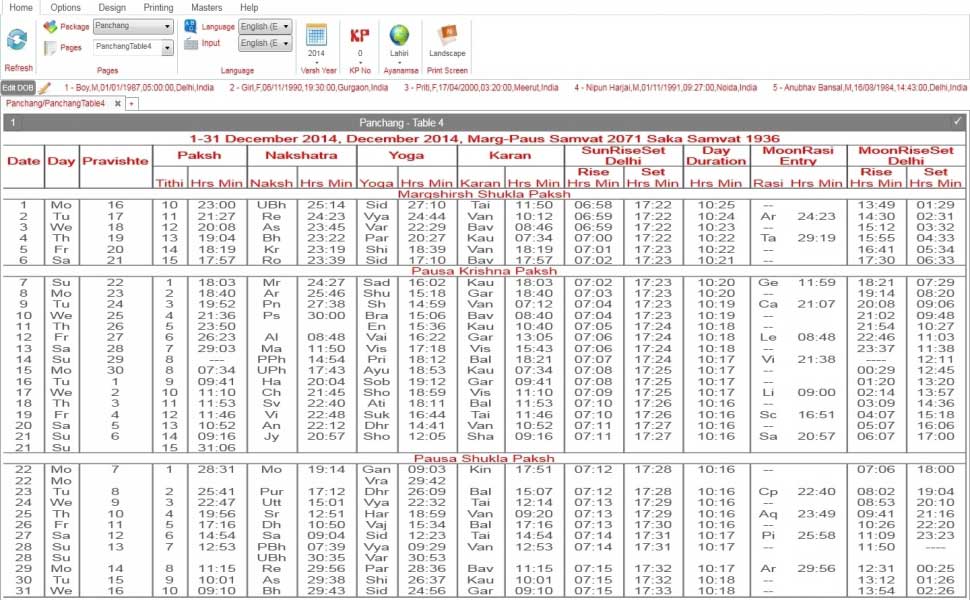Open the Masters ribbon tab

coord(207,7)
